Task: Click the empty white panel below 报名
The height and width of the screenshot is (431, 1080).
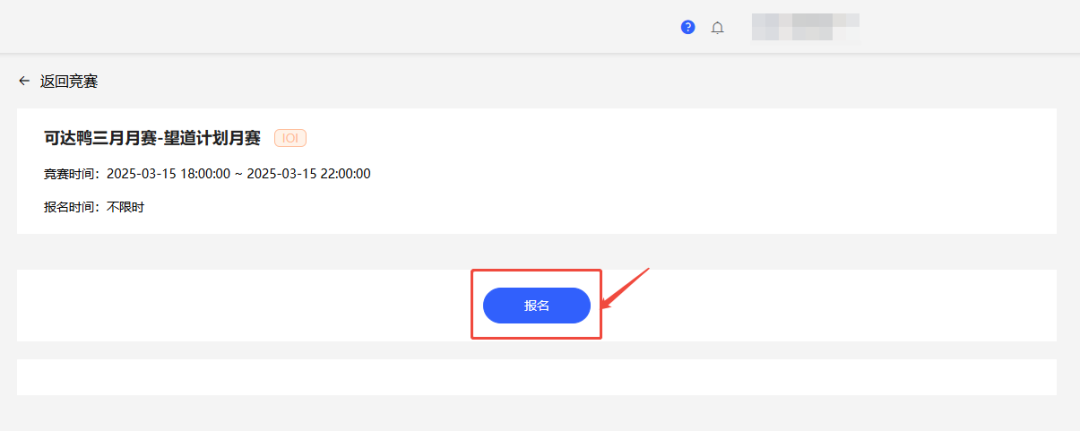Action: 537,377
